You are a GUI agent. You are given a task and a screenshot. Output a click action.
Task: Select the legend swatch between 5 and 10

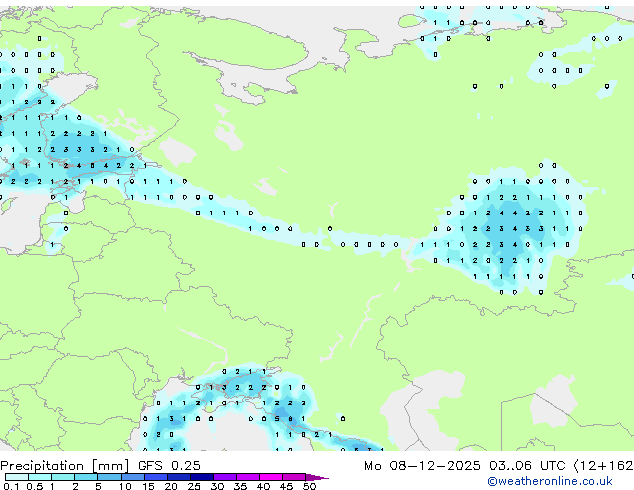pyautogui.click(x=109, y=477)
